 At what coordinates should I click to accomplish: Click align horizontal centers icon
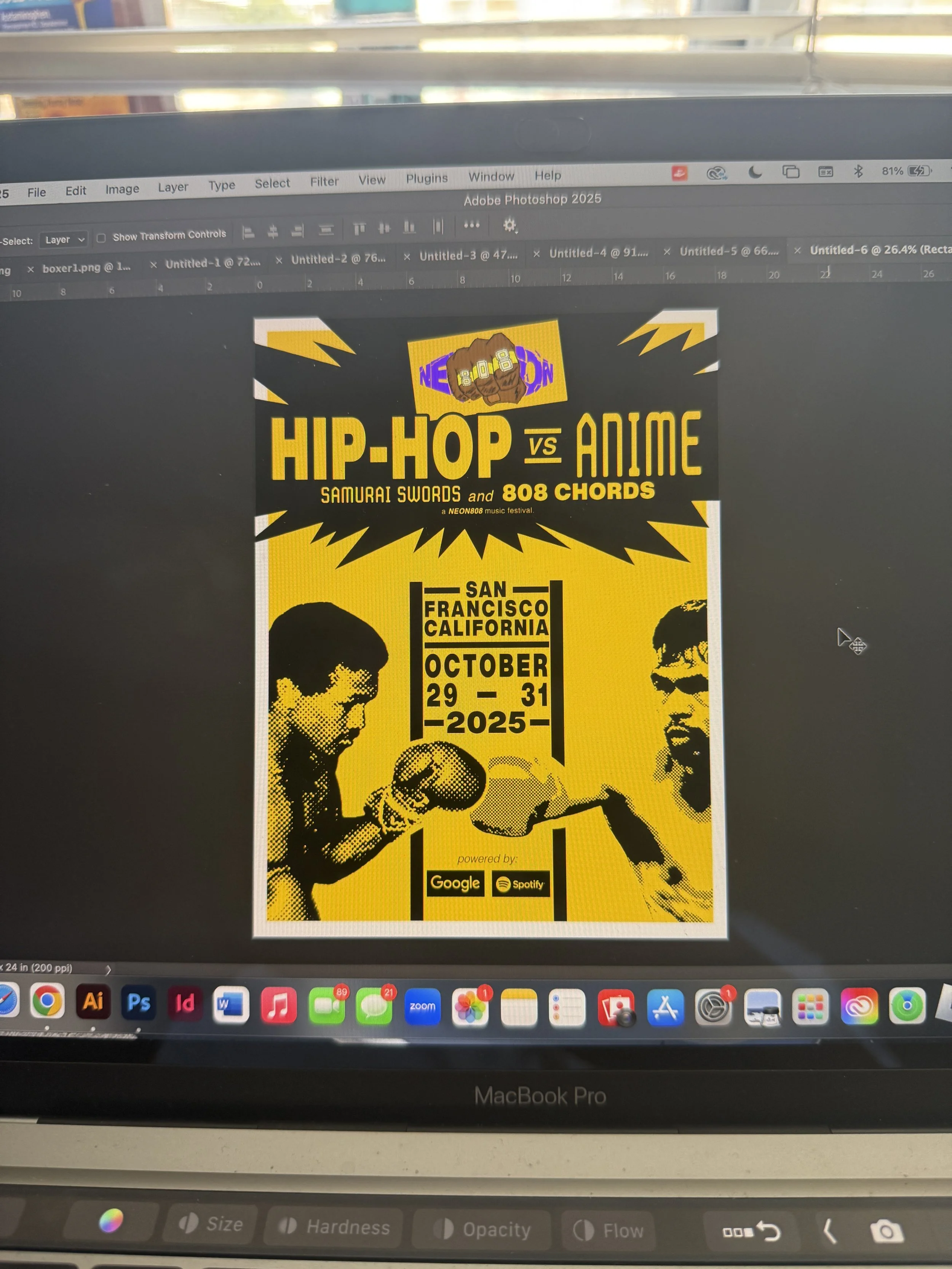[x=273, y=232]
